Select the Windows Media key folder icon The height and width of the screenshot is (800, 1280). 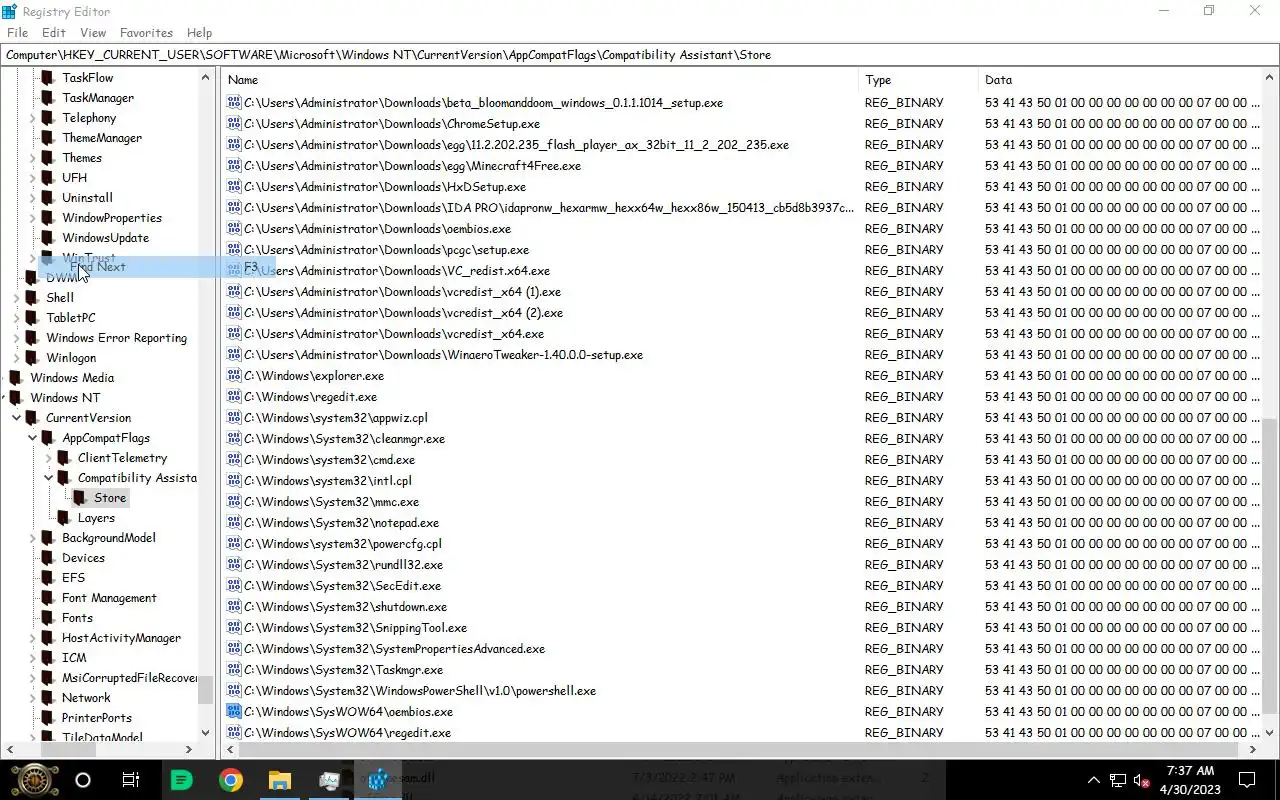15,378
